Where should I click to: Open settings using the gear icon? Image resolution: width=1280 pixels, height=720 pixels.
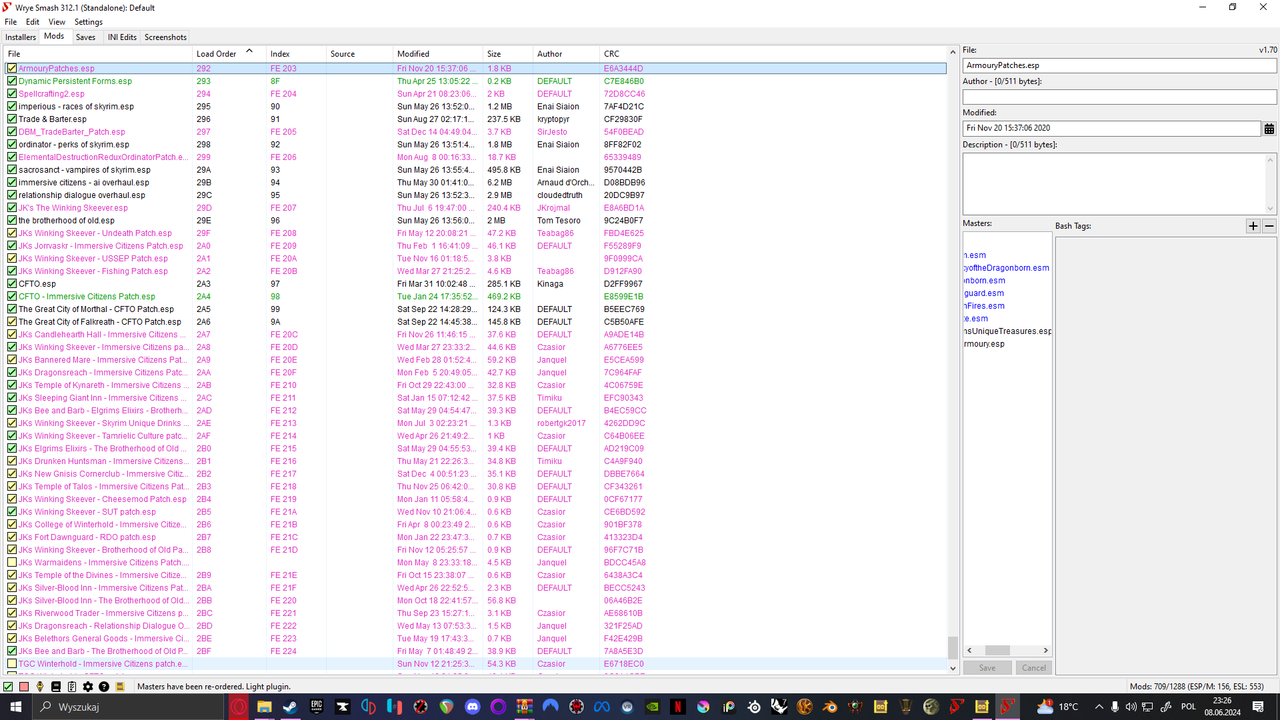point(87,686)
